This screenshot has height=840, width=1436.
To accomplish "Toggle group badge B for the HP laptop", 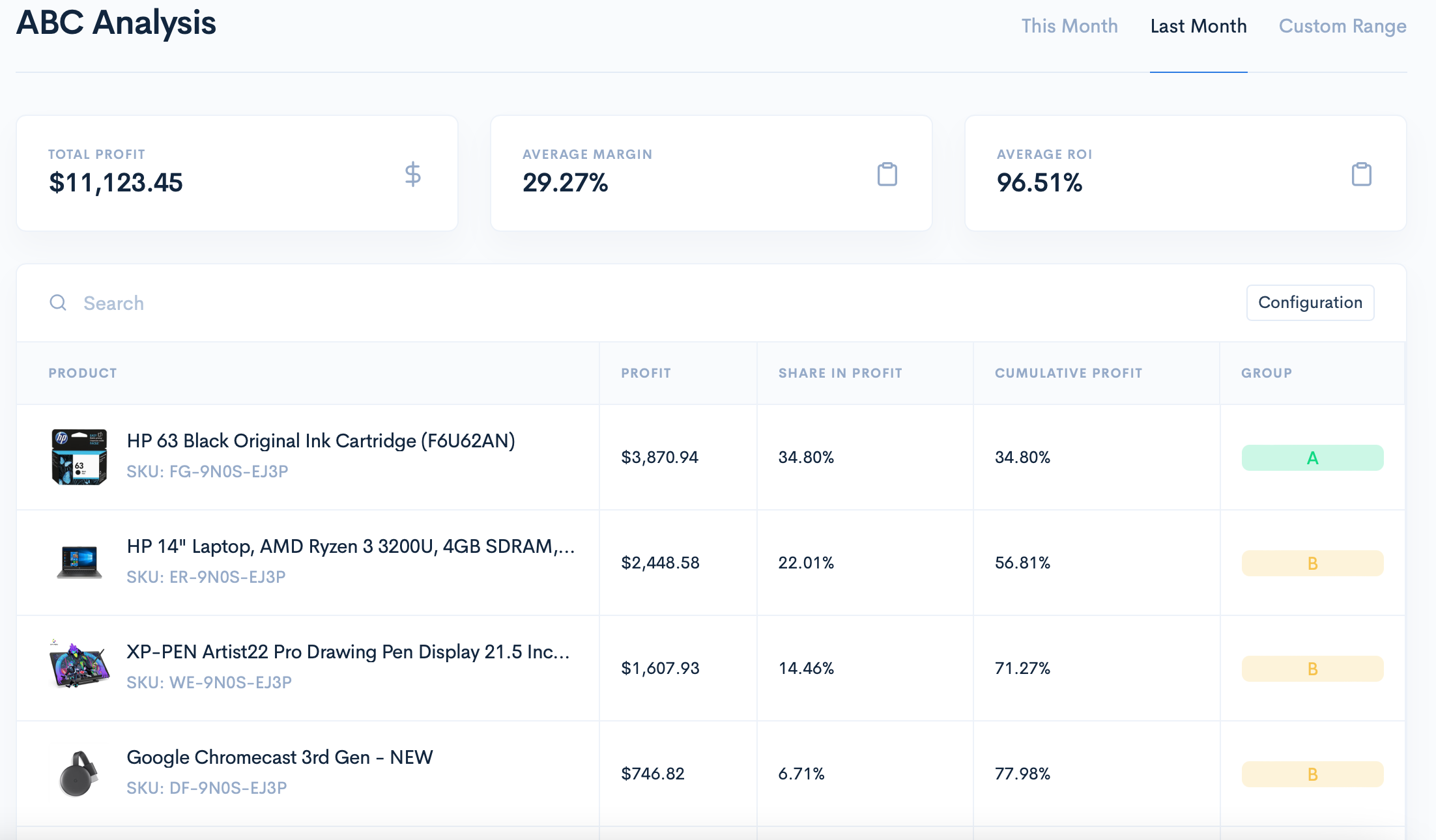I will tap(1312, 563).
